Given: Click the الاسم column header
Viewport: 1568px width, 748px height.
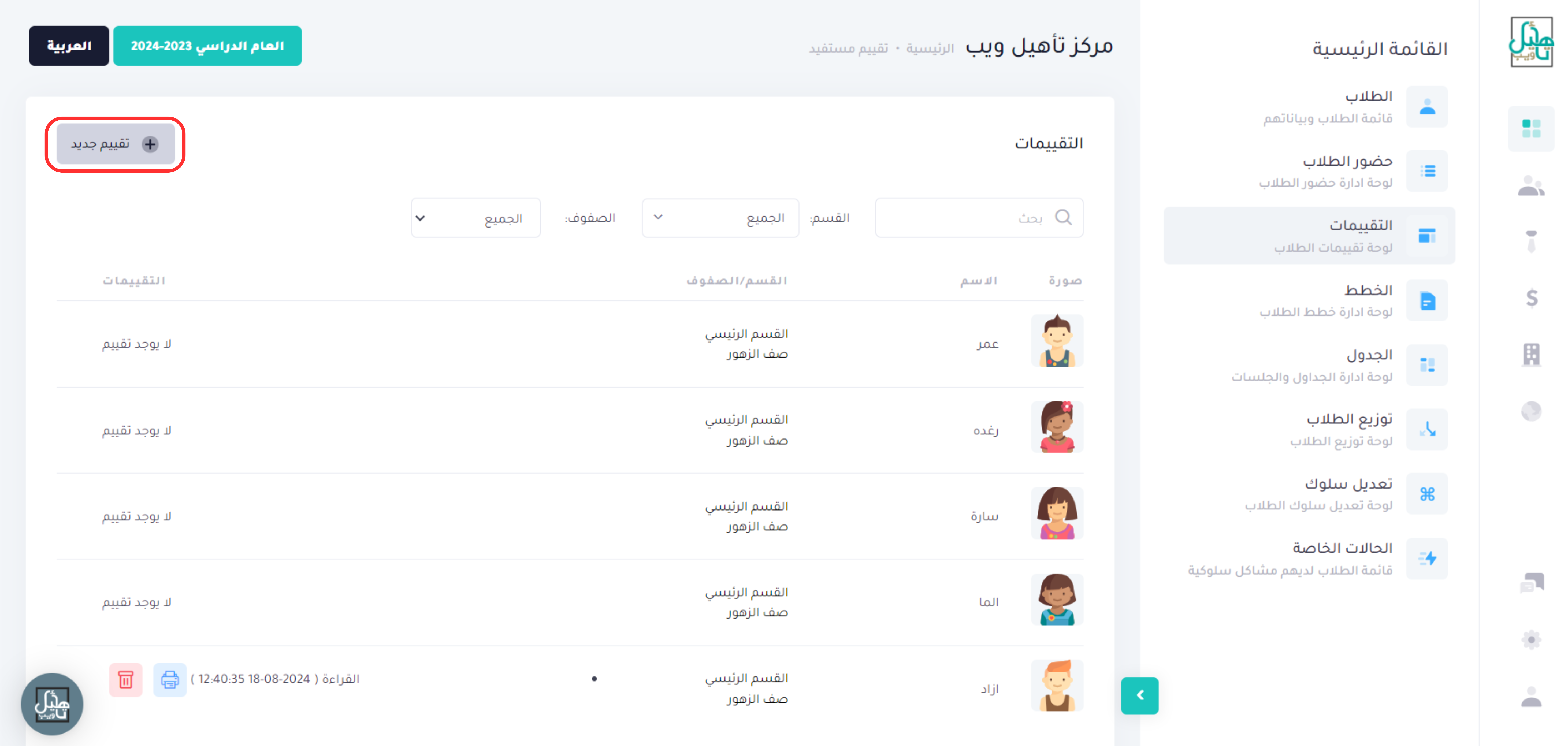Looking at the screenshot, I should (979, 281).
